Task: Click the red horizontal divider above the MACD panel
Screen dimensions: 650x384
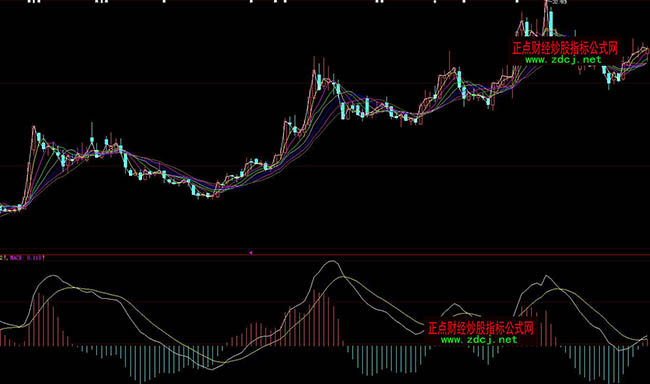Action: click(325, 255)
